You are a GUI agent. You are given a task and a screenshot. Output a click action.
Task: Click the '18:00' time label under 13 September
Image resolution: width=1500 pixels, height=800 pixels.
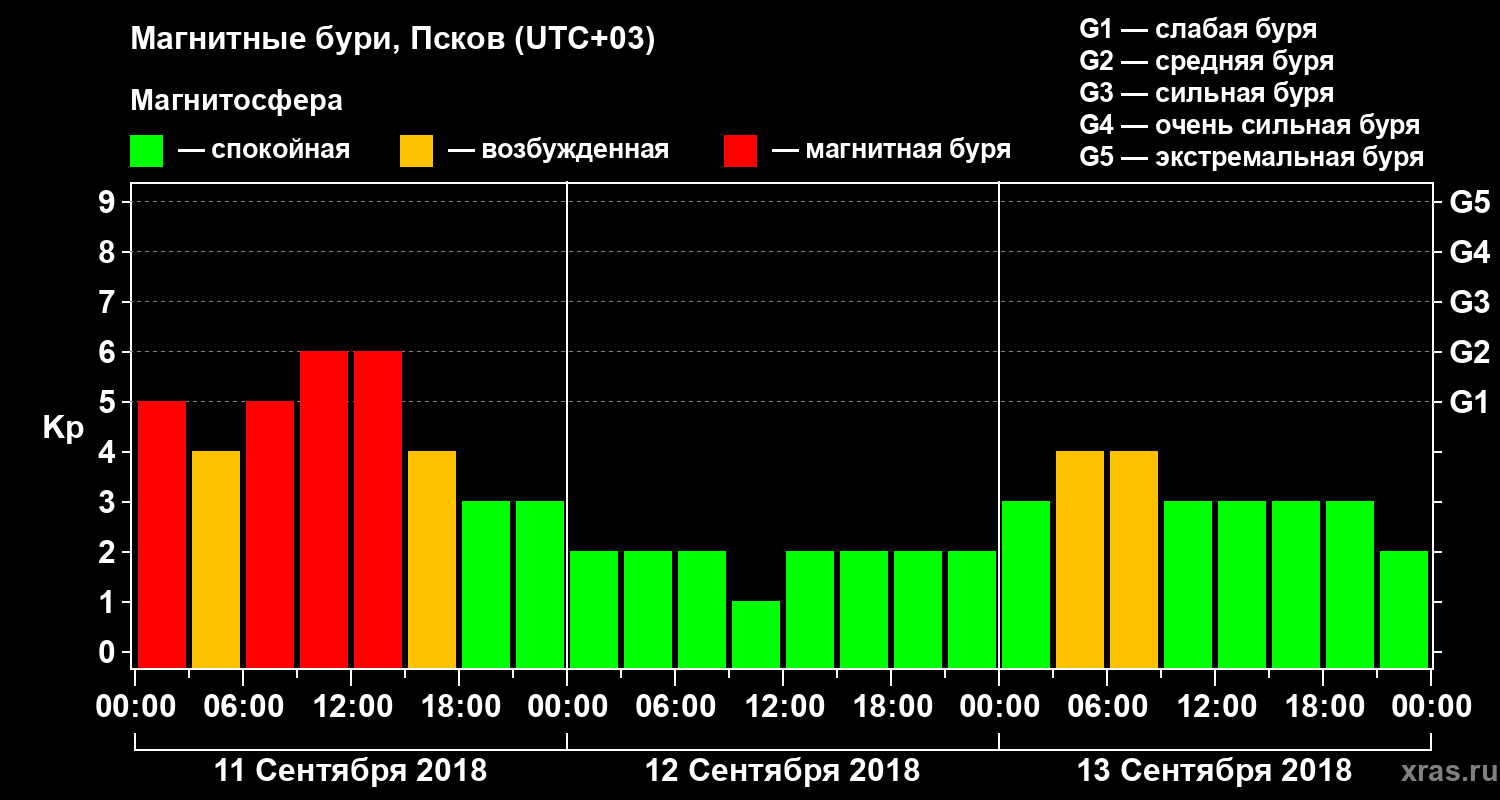click(x=1323, y=707)
